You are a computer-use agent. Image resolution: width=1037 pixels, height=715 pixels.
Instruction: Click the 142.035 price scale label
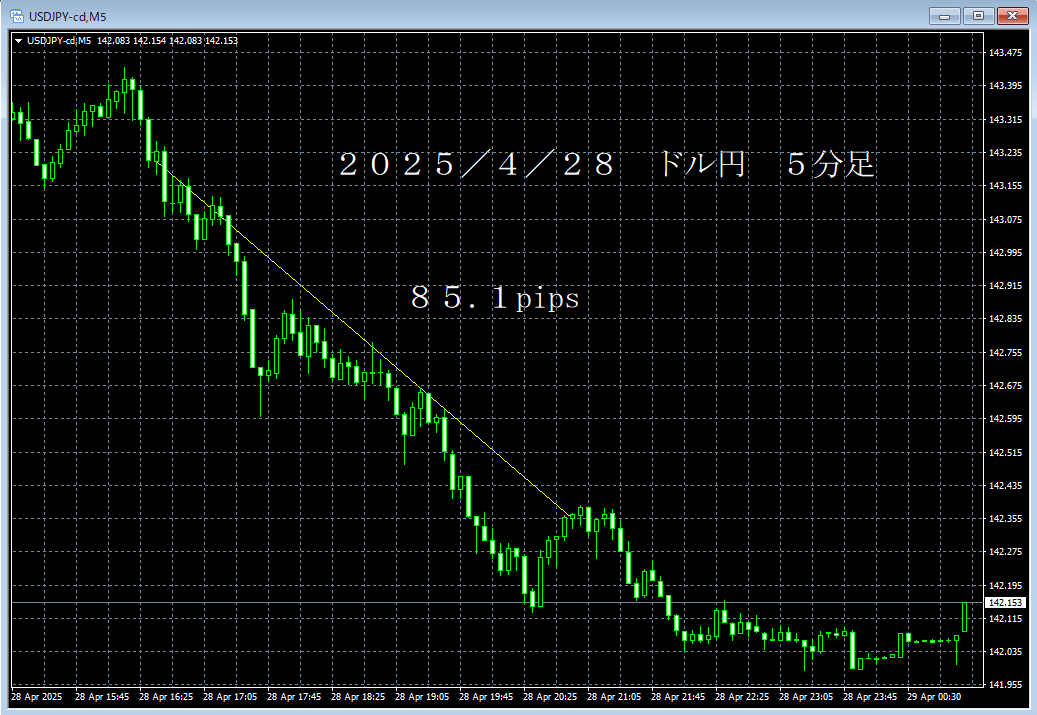(x=1005, y=652)
